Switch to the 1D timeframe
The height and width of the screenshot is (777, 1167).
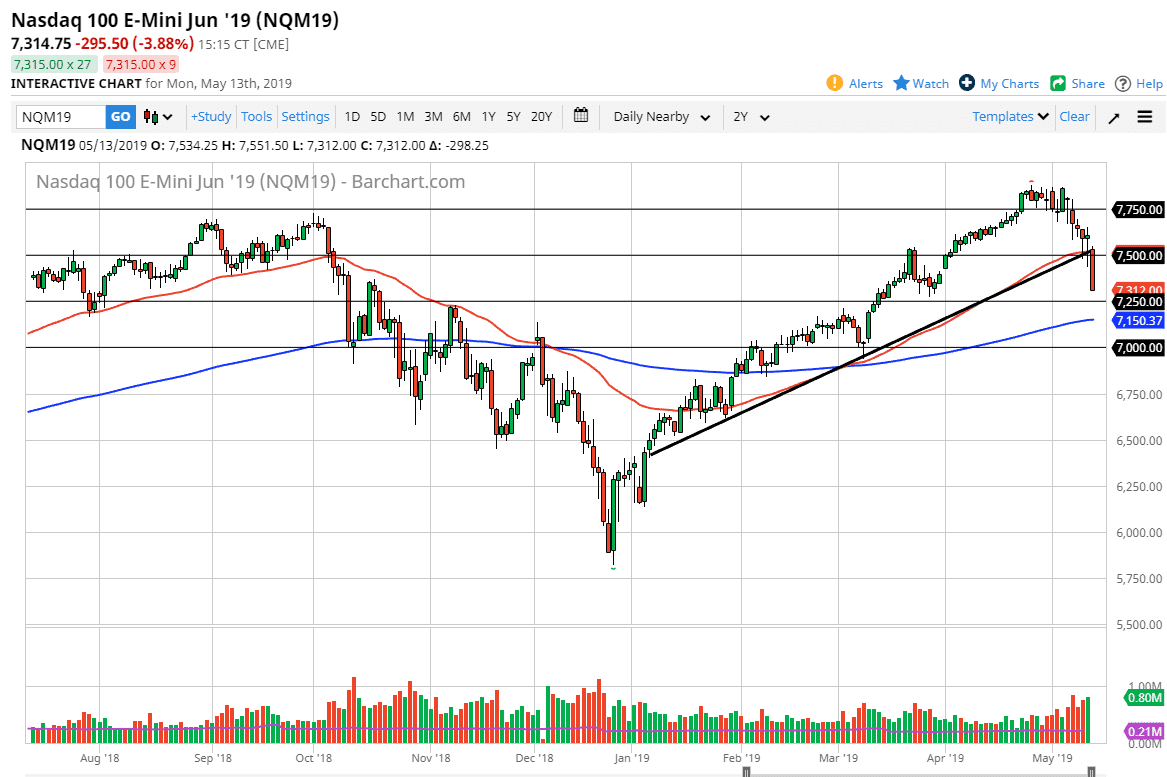352,117
